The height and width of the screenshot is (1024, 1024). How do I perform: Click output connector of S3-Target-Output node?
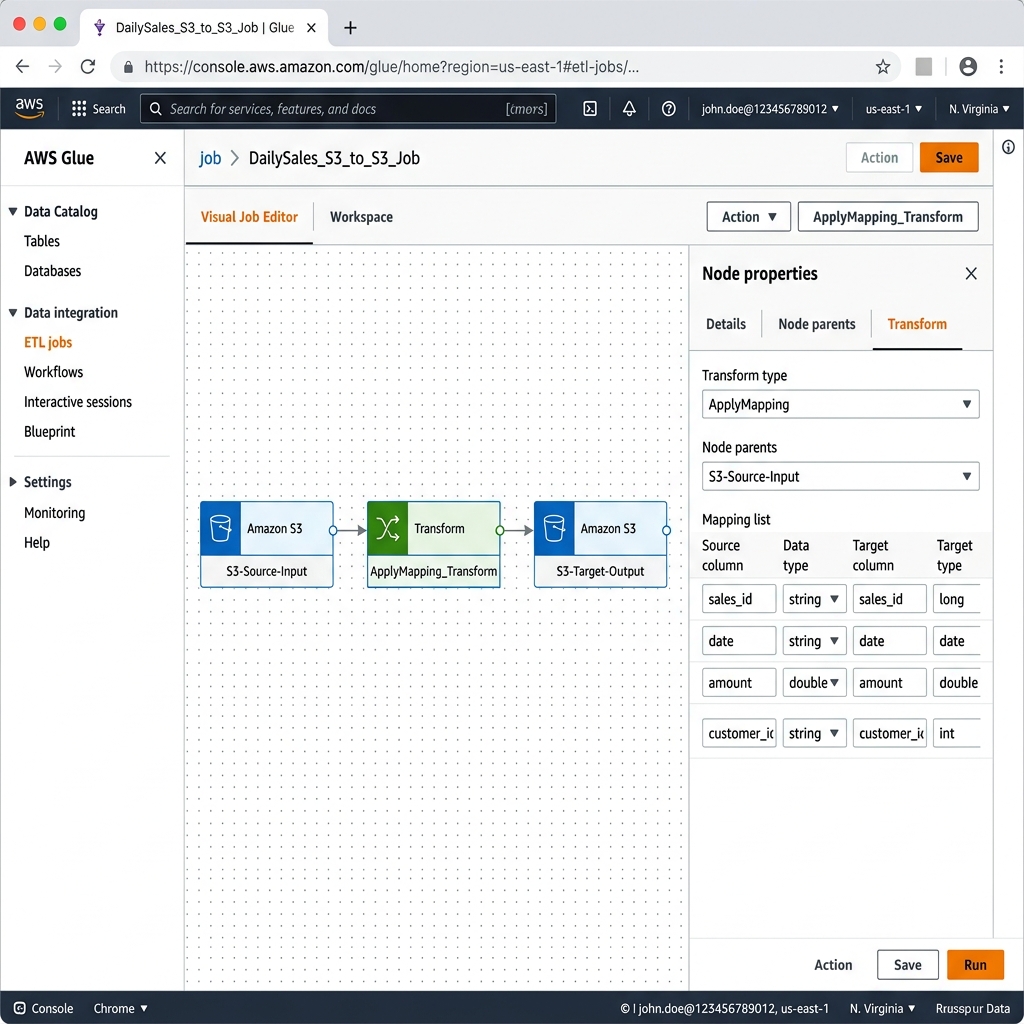(x=666, y=530)
